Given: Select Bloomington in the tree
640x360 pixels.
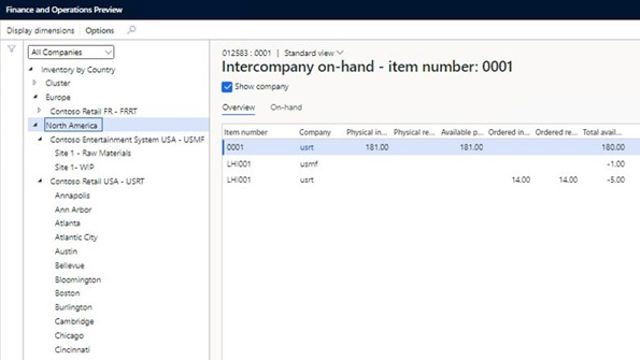Looking at the screenshot, I should pos(78,280).
